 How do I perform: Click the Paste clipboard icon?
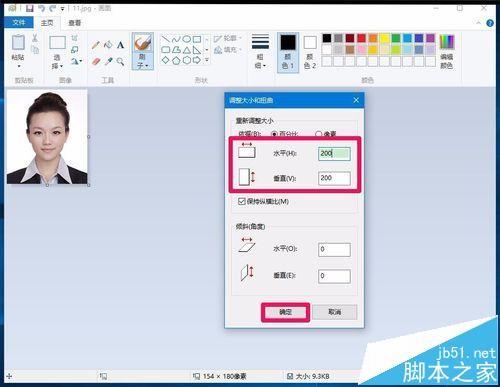click(18, 43)
